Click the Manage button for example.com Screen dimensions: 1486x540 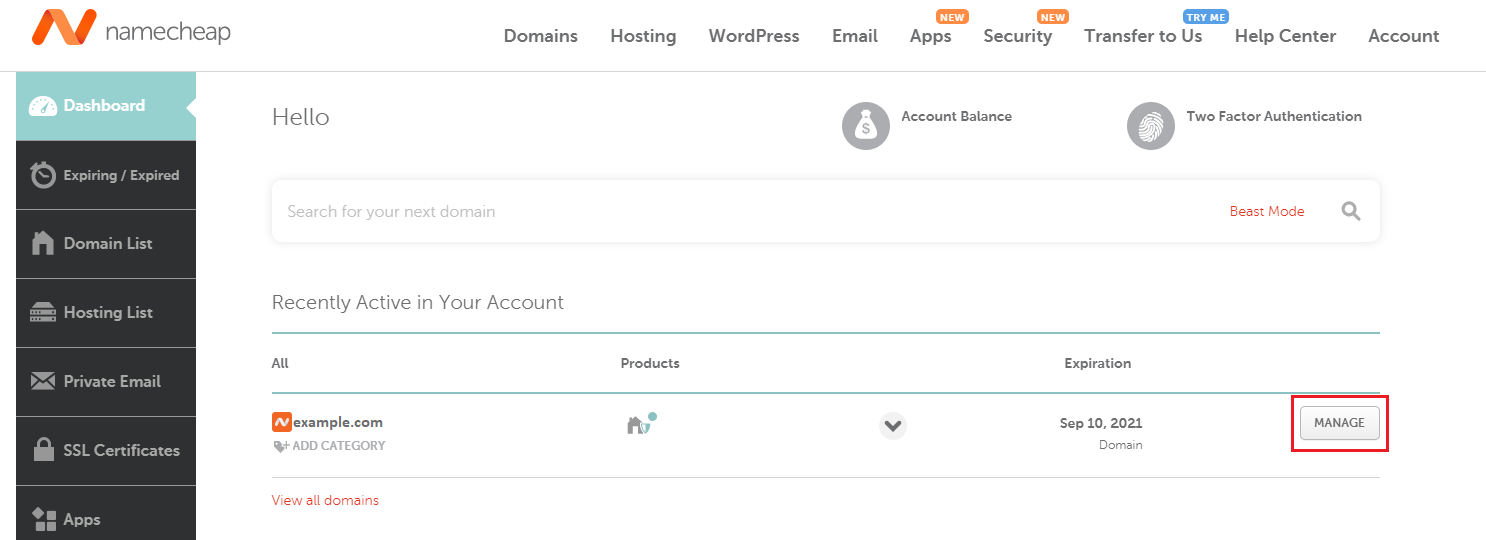[1339, 423]
